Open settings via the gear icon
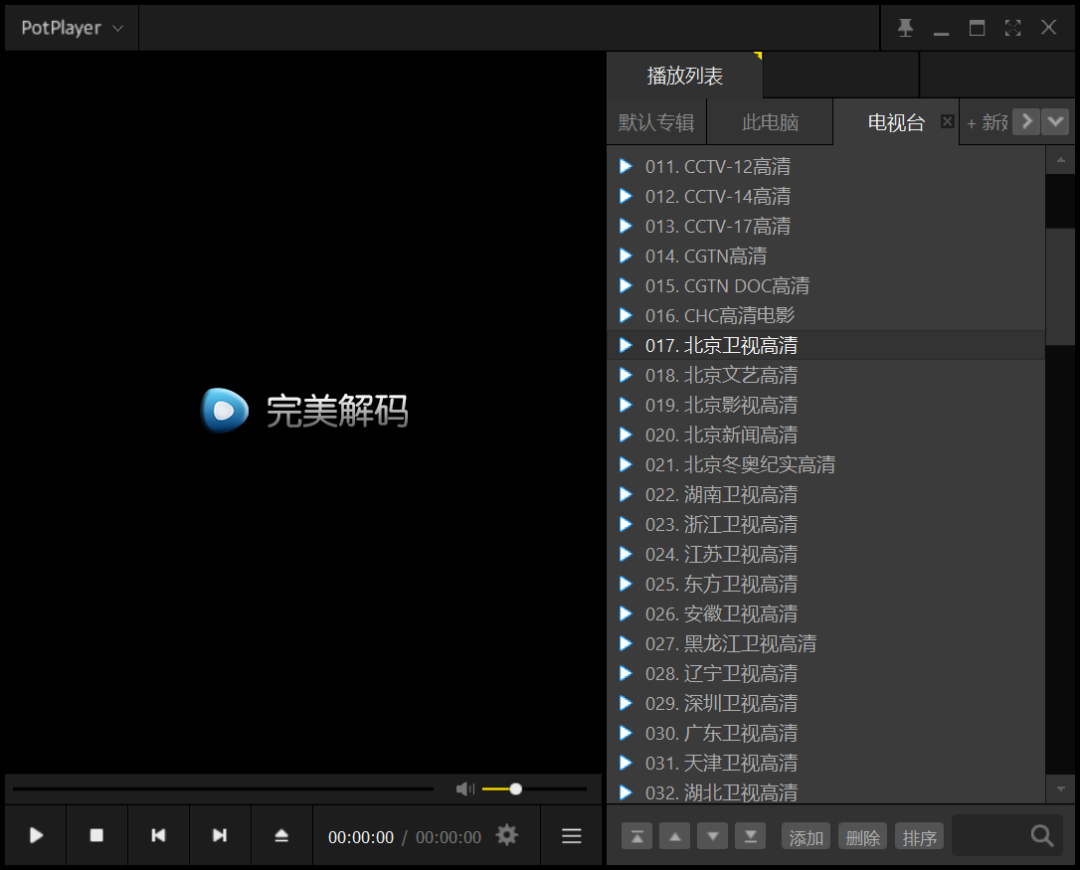This screenshot has width=1080, height=870. 507,836
